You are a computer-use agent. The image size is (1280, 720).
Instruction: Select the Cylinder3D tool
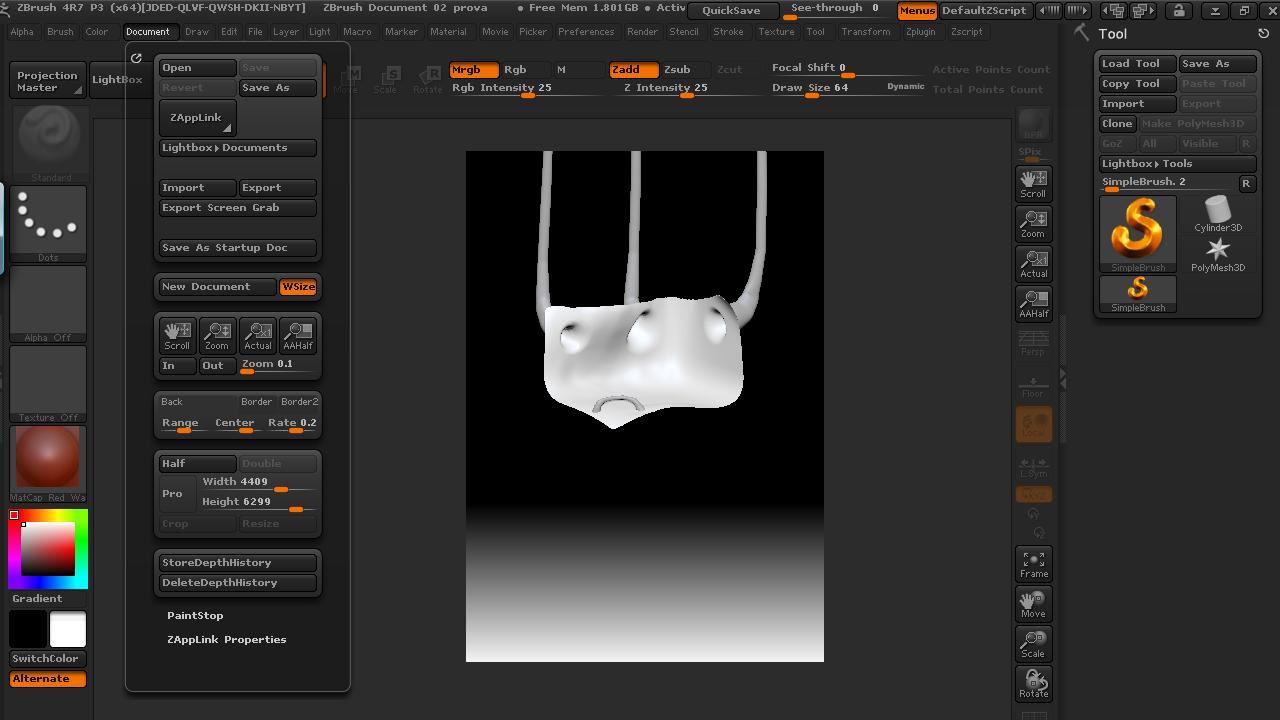tap(1218, 214)
